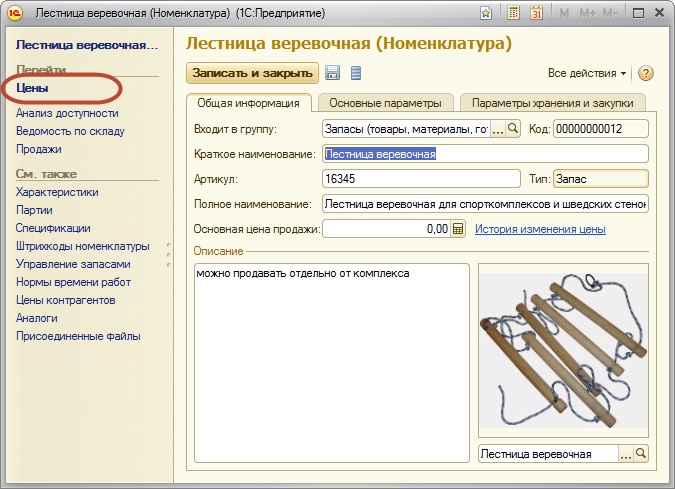Click the list icon beside the save icon
Viewport: 675px width, 489px height.
356,73
